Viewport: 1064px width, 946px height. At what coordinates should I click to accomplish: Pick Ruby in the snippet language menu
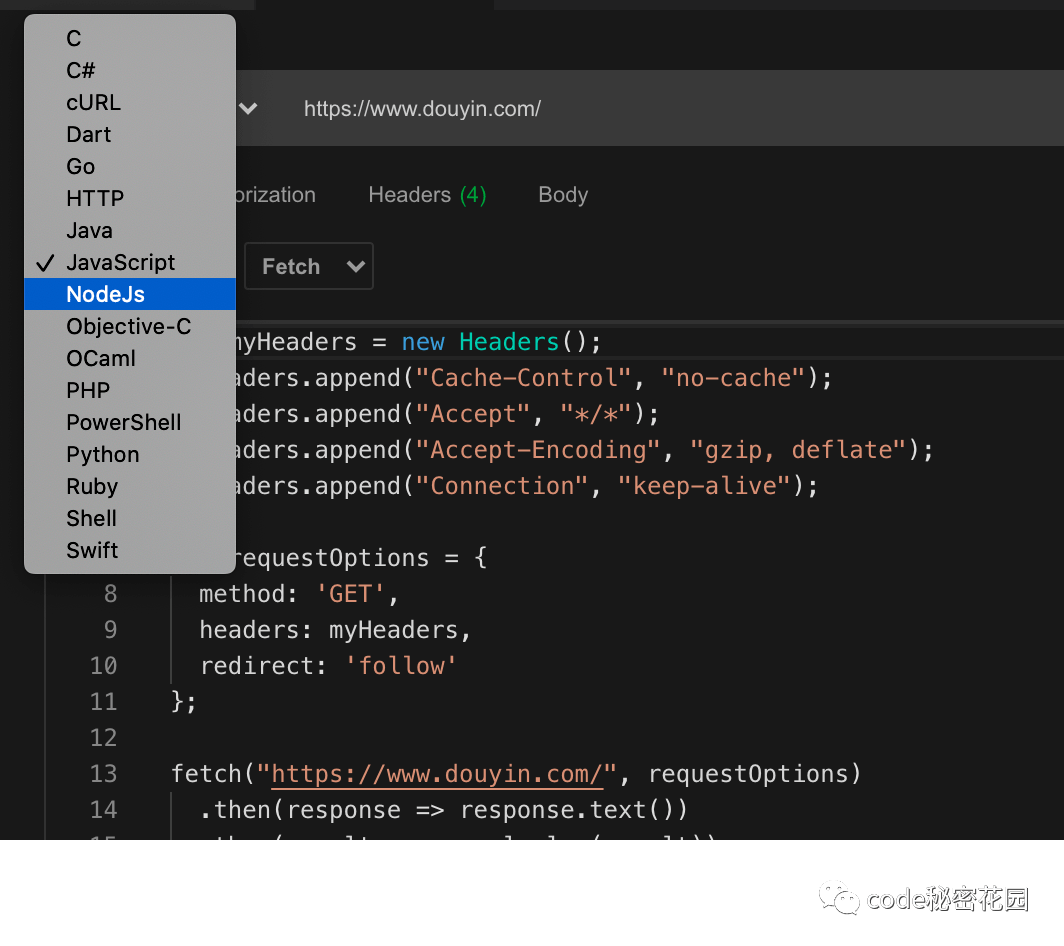pos(92,486)
